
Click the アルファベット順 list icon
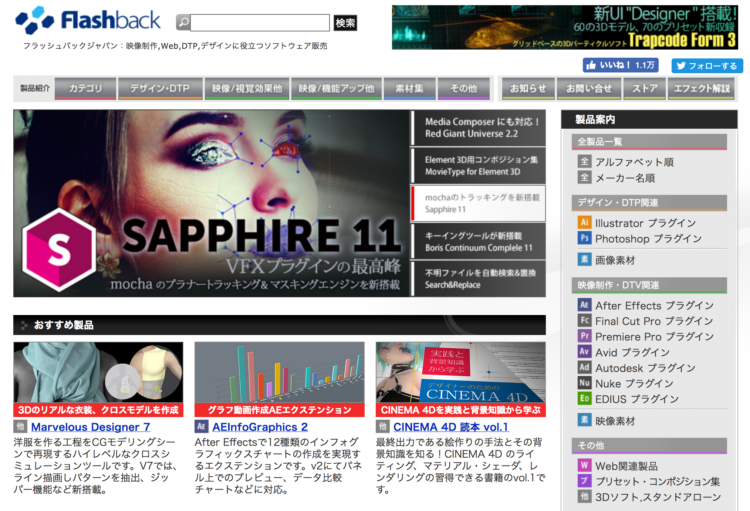[x=584, y=162]
